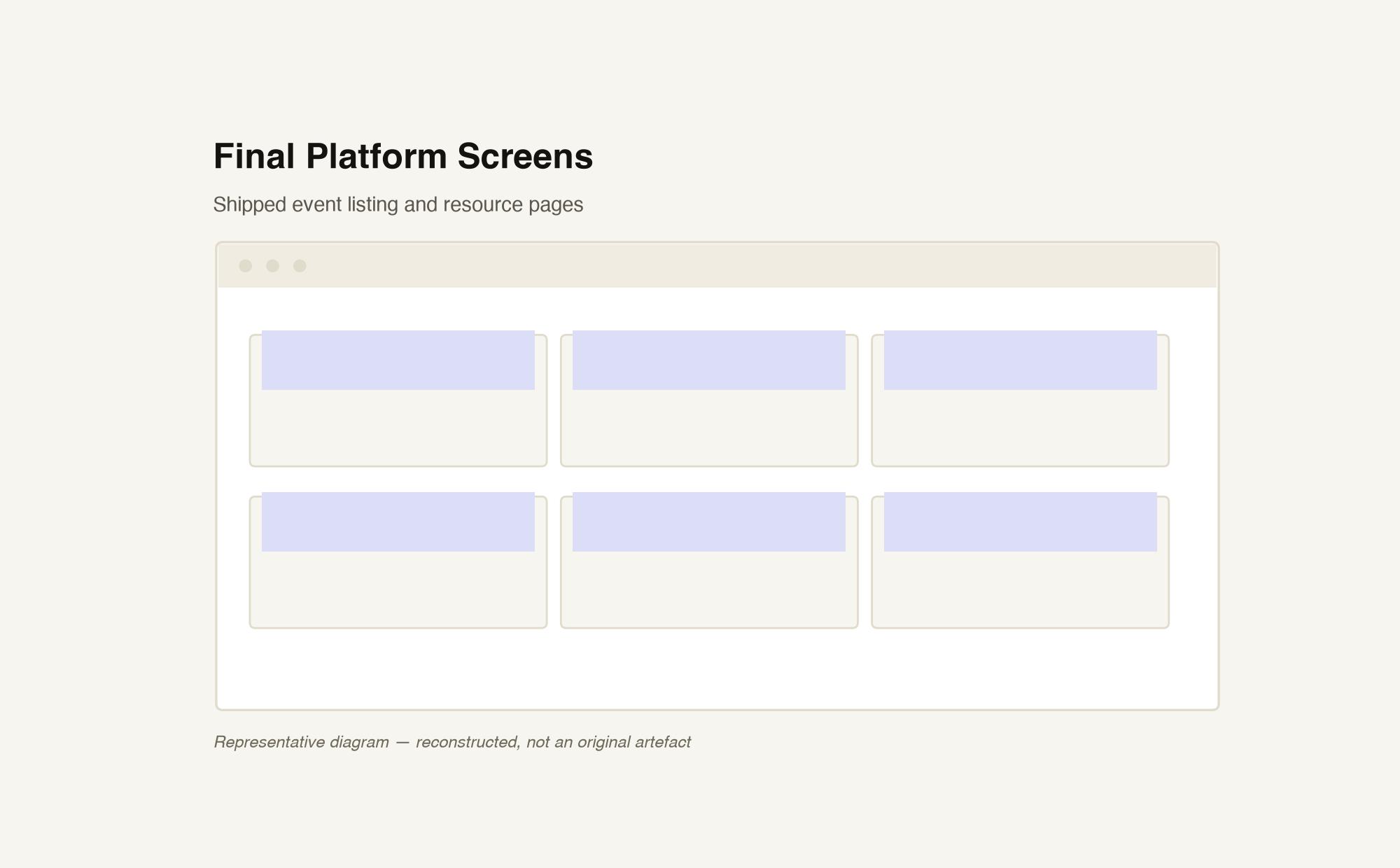This screenshot has height=868, width=1400.
Task: Select the bottom-left card's lavender banner
Action: tap(398, 522)
